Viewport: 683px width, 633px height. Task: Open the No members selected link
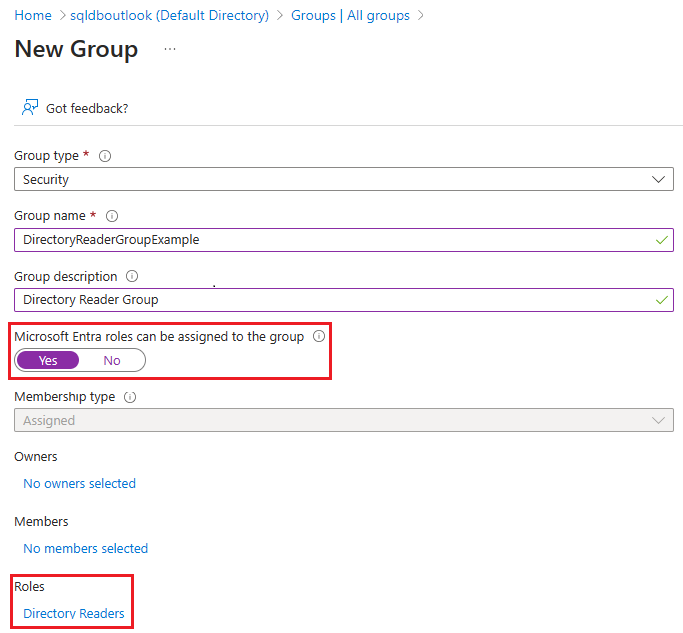coord(85,548)
